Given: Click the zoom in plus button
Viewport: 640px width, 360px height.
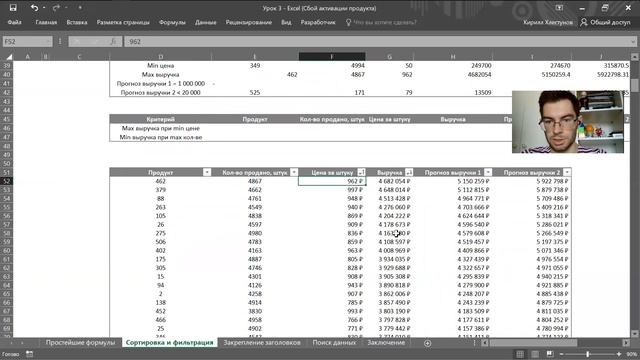Looking at the screenshot, I should [619, 354].
